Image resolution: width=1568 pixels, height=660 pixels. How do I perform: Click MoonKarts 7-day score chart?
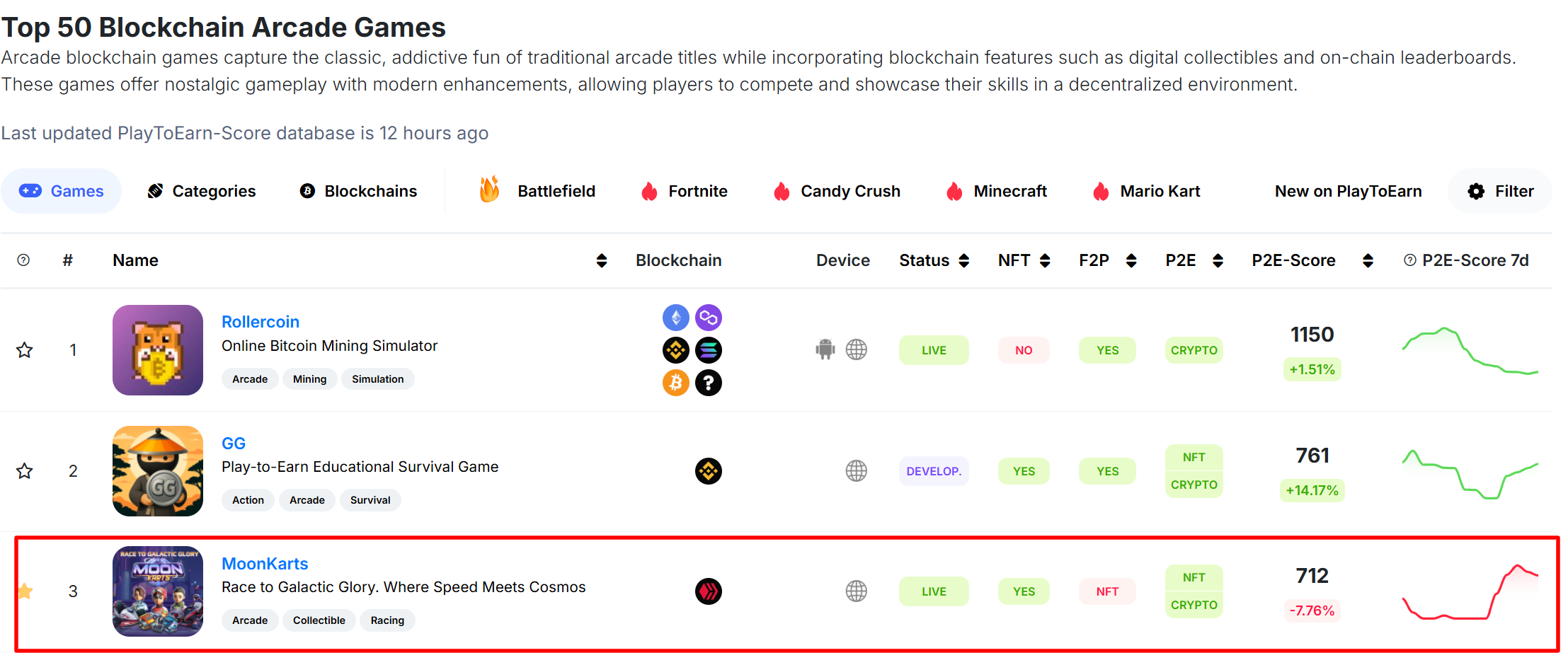tap(1470, 592)
